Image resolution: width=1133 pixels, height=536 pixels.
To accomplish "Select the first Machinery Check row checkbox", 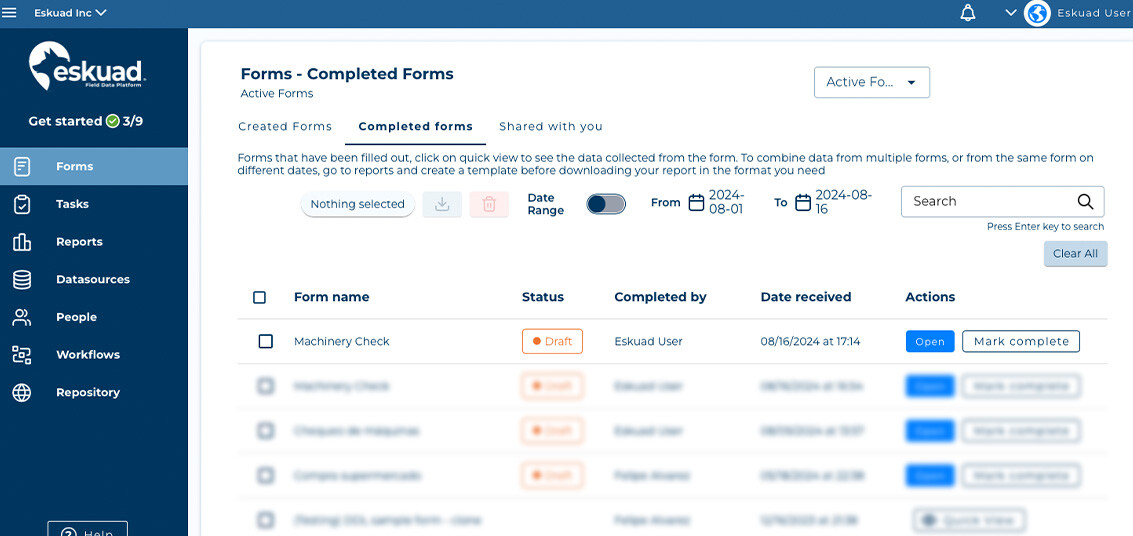I will (x=265, y=341).
